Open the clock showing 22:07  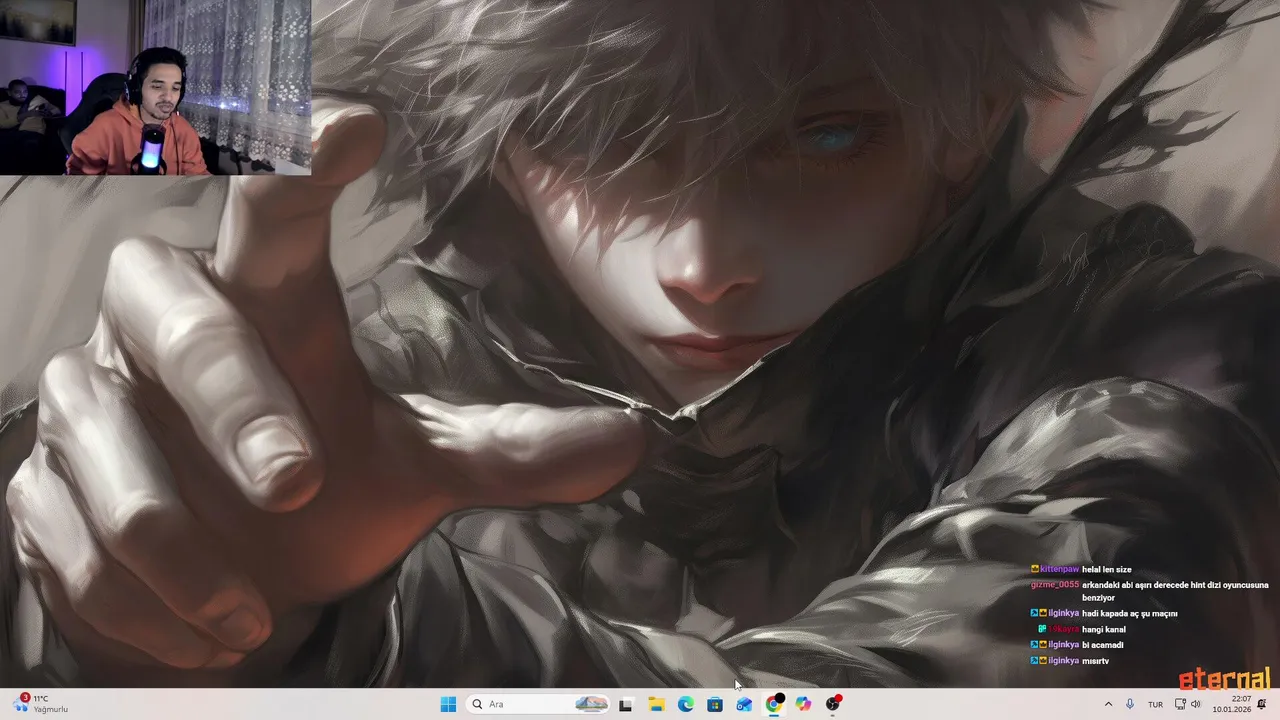pyautogui.click(x=1232, y=704)
